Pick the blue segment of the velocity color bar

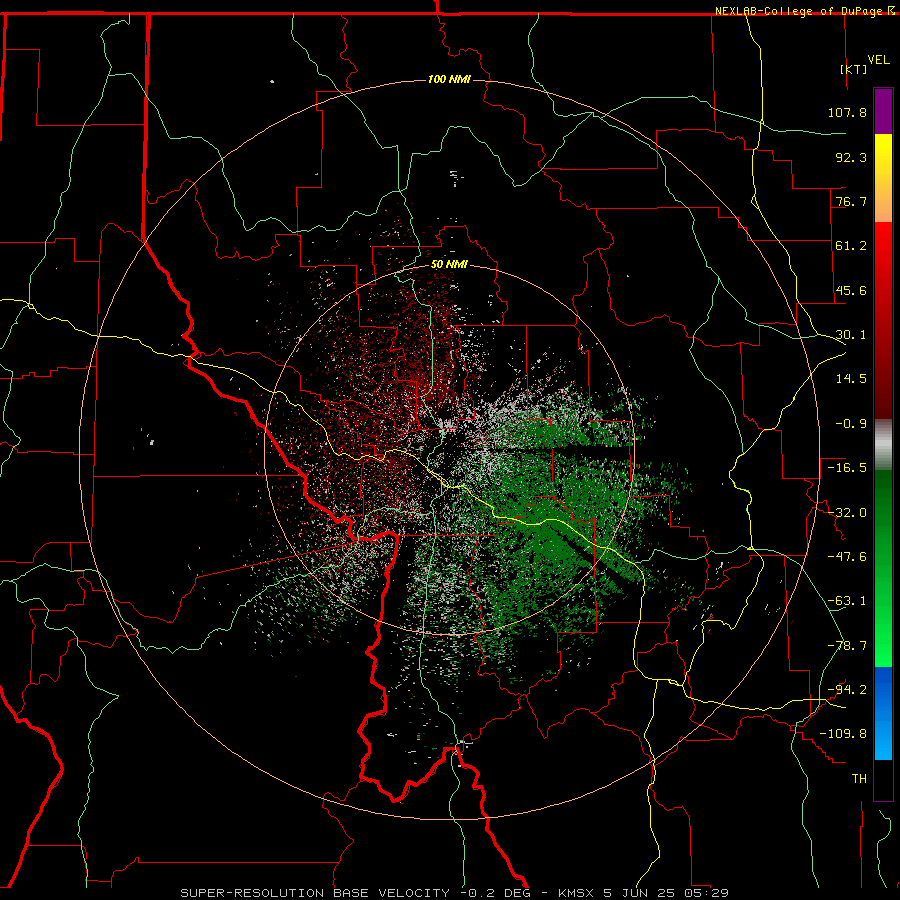point(883,713)
